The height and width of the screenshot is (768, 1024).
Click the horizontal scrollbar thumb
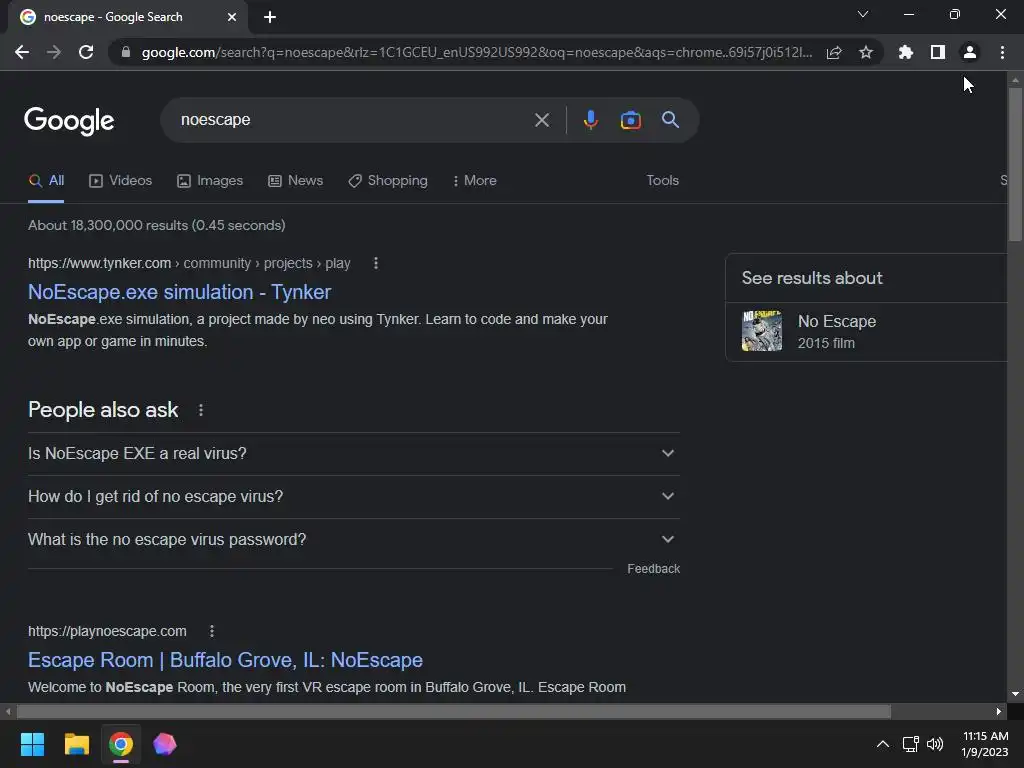tap(454, 711)
